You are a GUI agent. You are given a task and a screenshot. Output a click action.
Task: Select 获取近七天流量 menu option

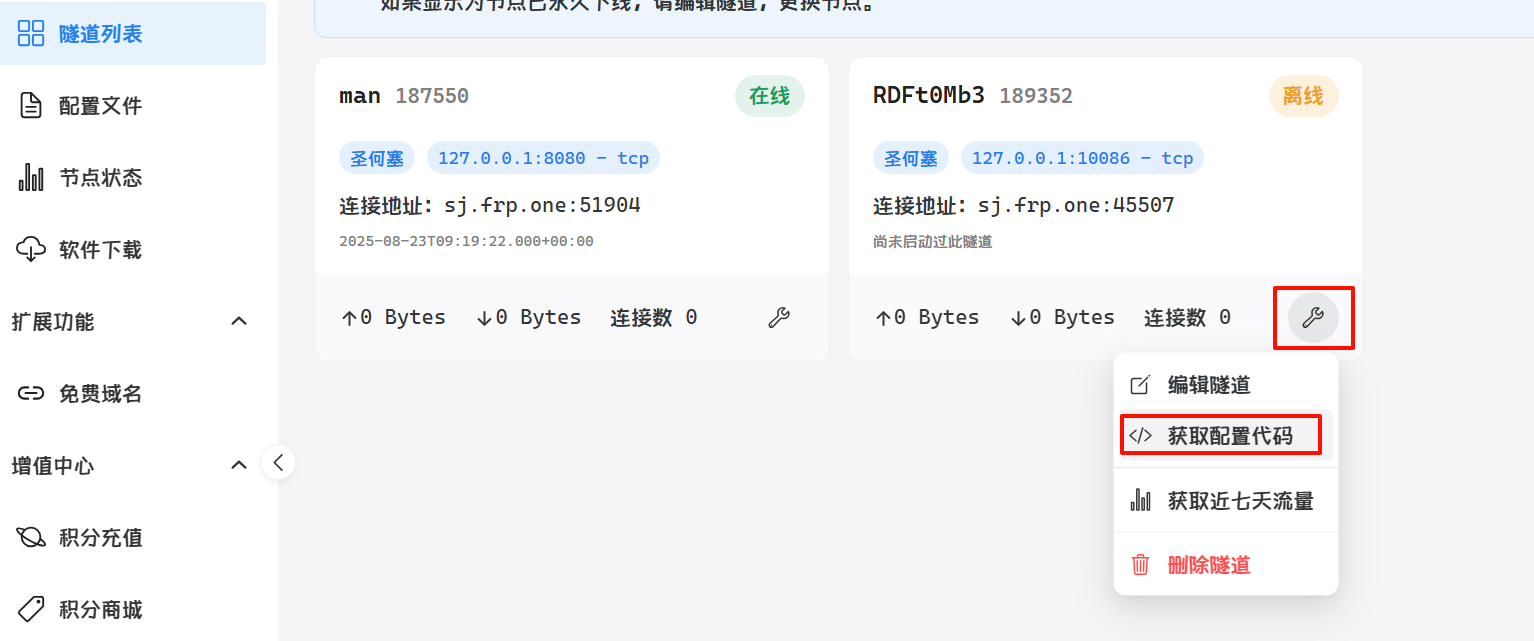point(1240,501)
